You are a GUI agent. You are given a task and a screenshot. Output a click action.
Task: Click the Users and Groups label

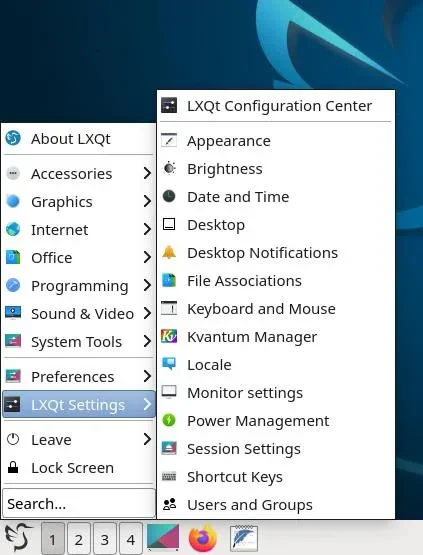pyautogui.click(x=250, y=505)
